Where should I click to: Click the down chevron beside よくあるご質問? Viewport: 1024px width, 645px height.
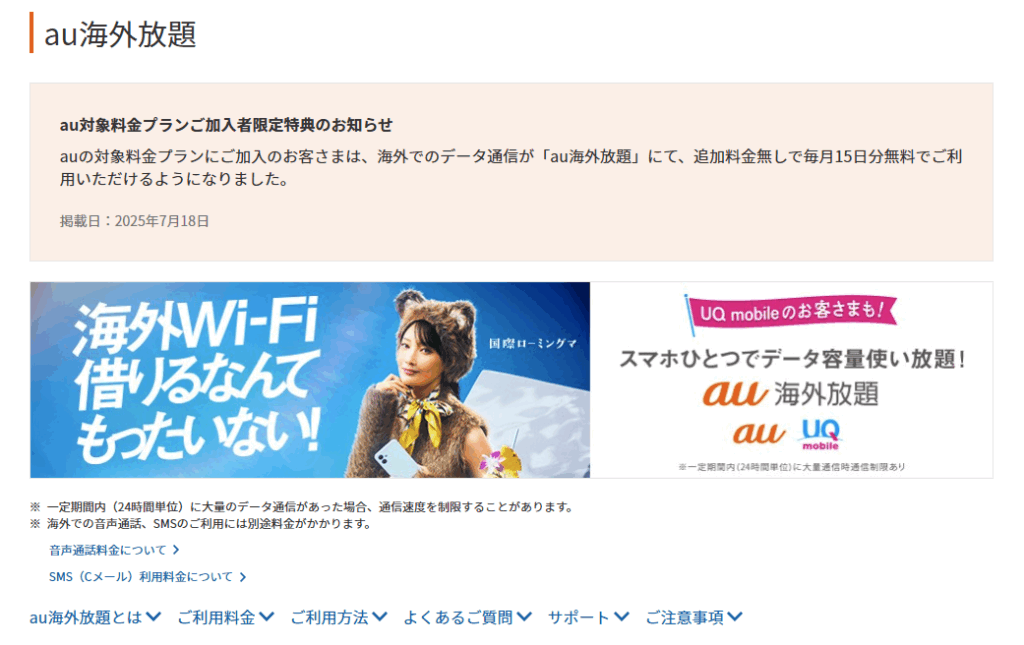point(524,616)
